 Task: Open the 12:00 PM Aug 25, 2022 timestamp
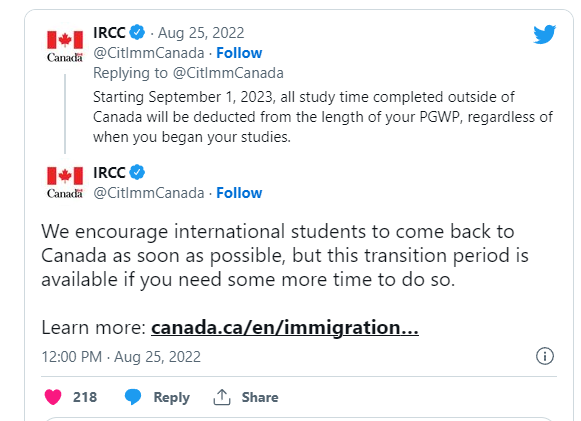121,357
